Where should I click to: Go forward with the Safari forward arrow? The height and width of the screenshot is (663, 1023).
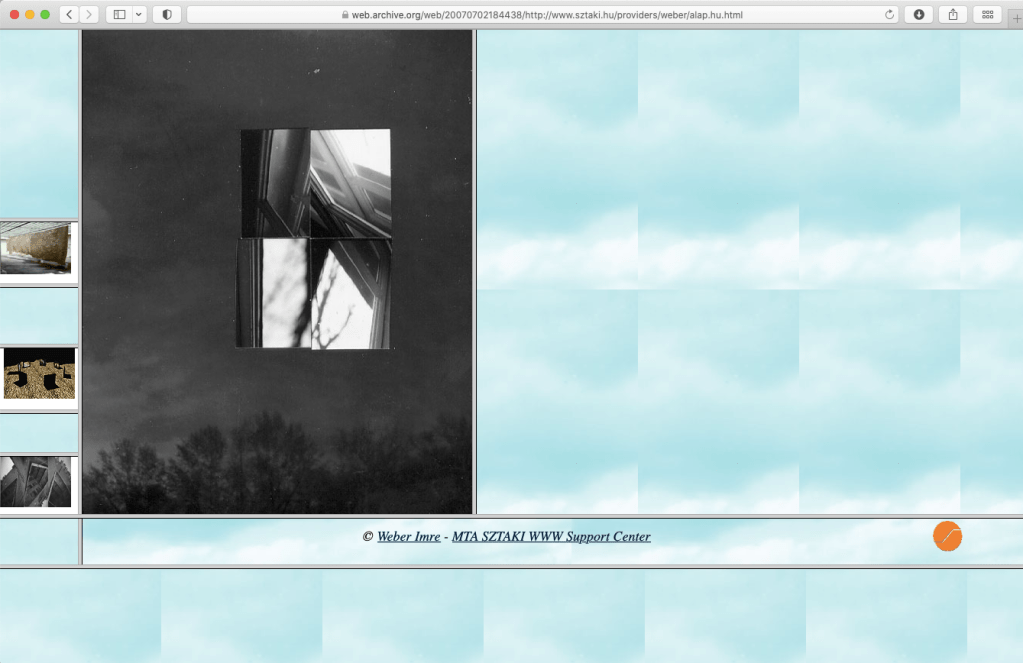tap(89, 14)
